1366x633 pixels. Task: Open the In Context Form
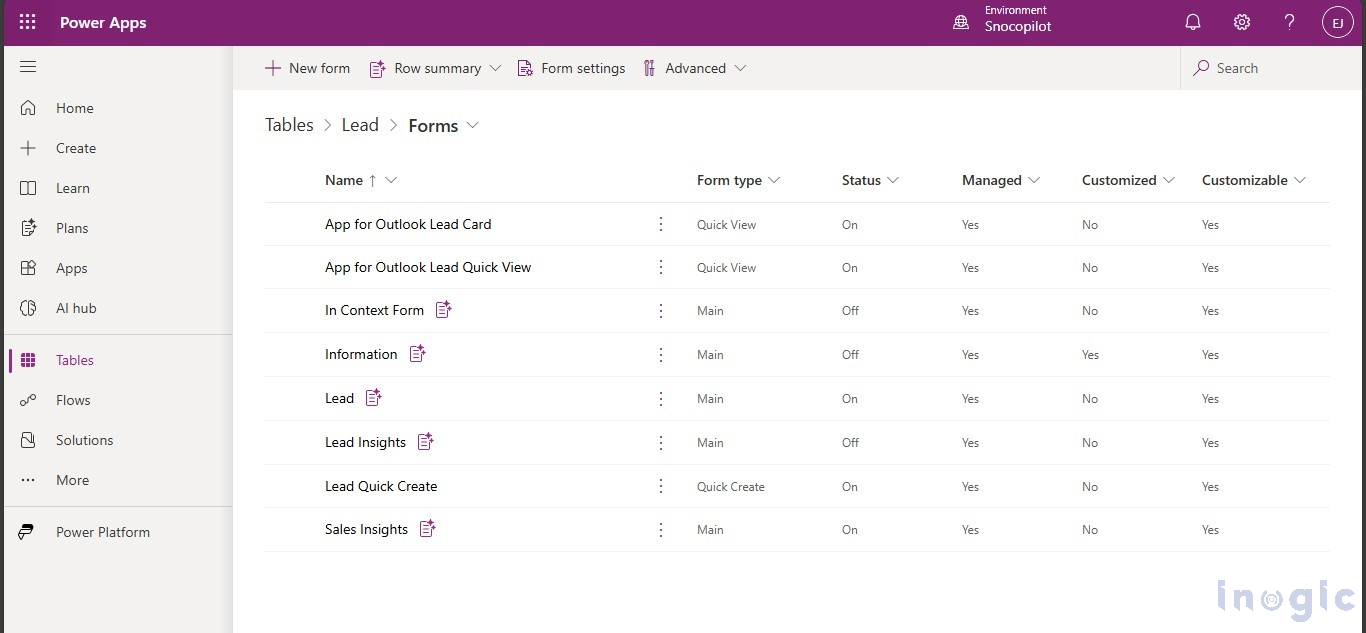tap(374, 310)
